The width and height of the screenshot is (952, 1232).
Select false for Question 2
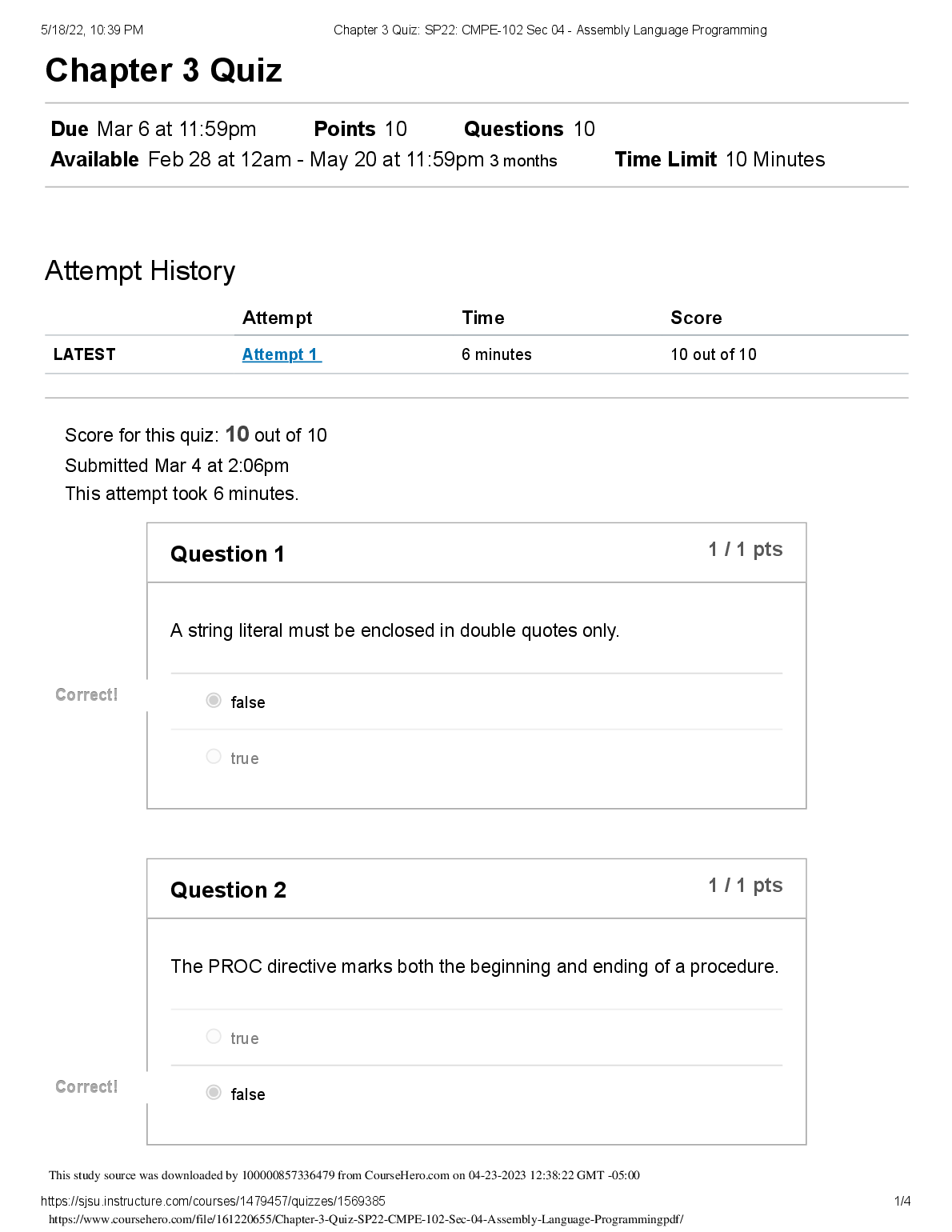pyautogui.click(x=214, y=1093)
